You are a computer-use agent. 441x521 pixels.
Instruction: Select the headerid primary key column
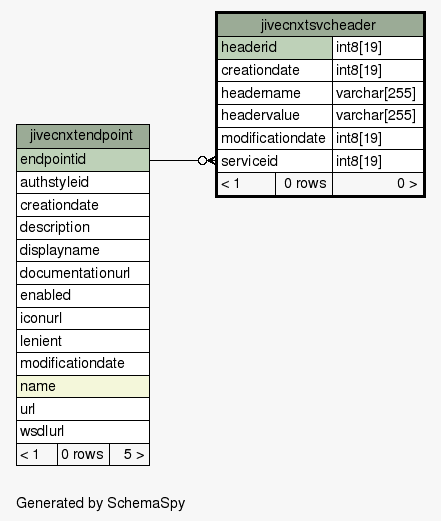coord(275,48)
